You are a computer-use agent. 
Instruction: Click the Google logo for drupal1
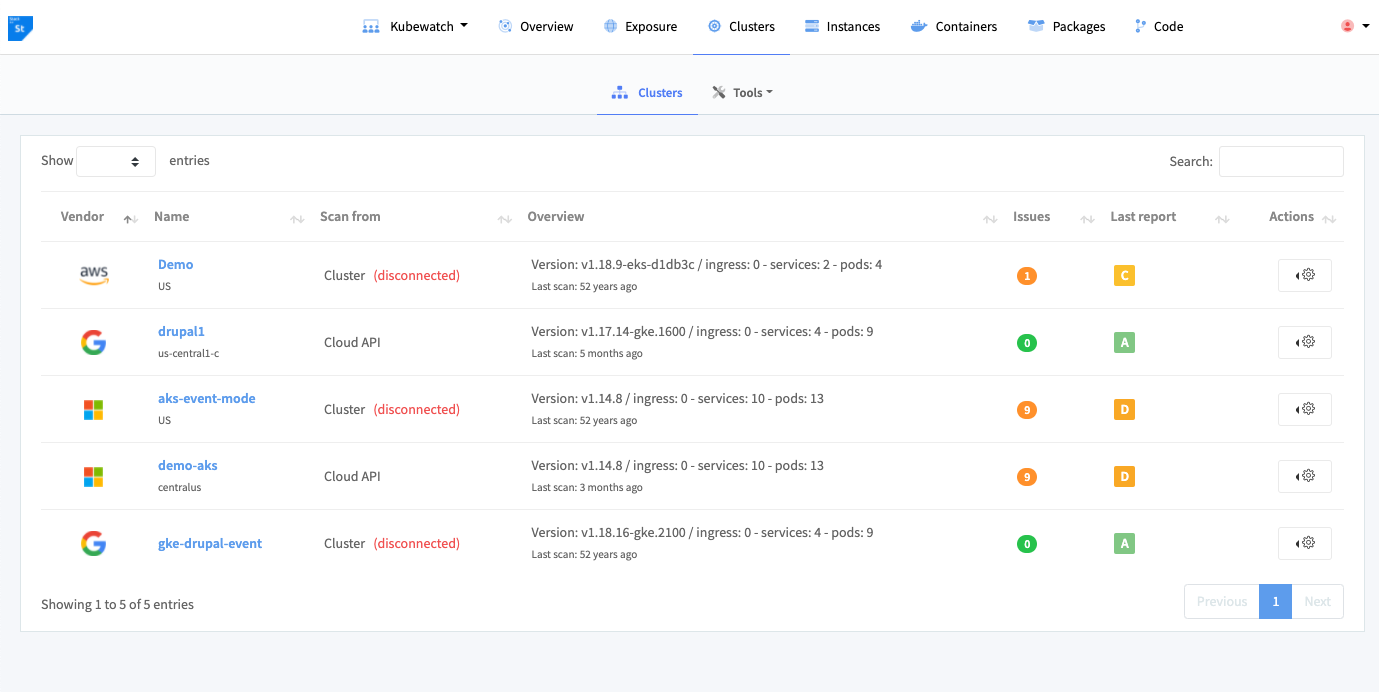point(93,343)
